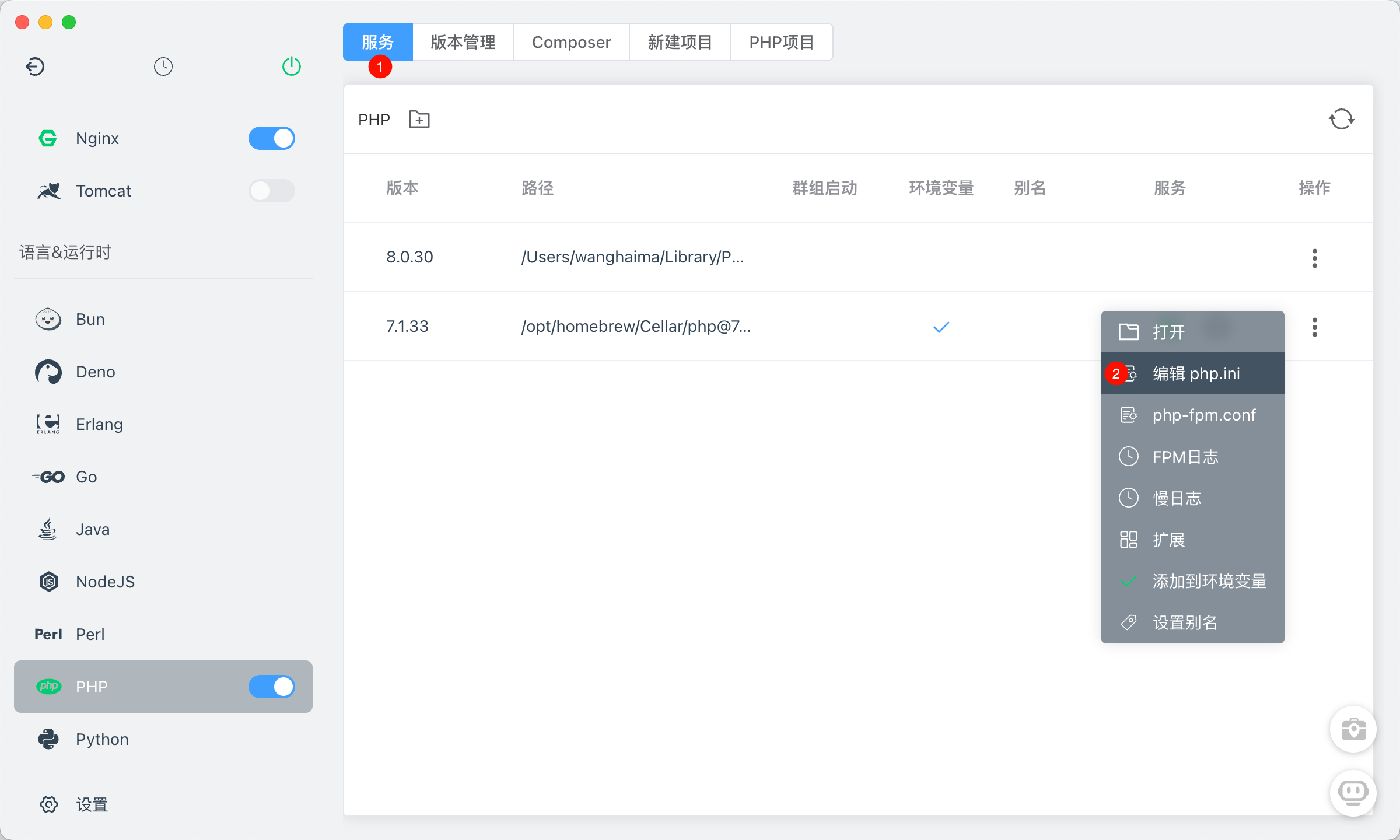Switch to the 服务 tab
The image size is (1400, 840).
click(x=378, y=42)
